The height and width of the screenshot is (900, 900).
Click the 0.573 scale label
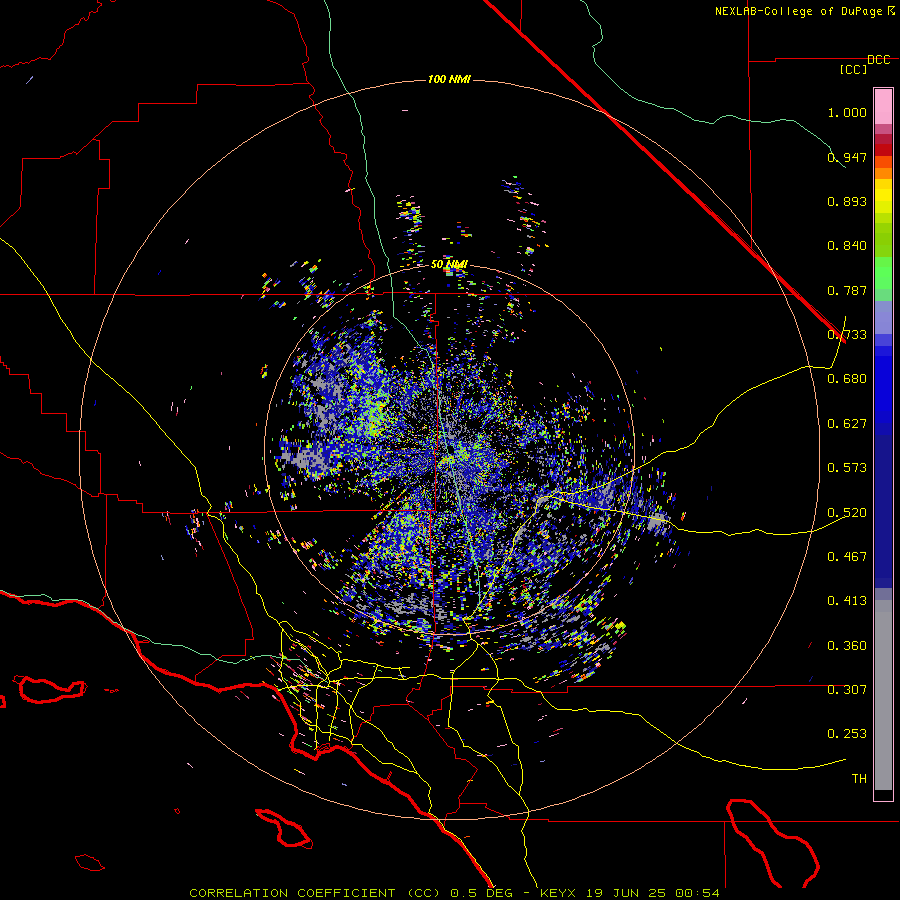tap(847, 468)
